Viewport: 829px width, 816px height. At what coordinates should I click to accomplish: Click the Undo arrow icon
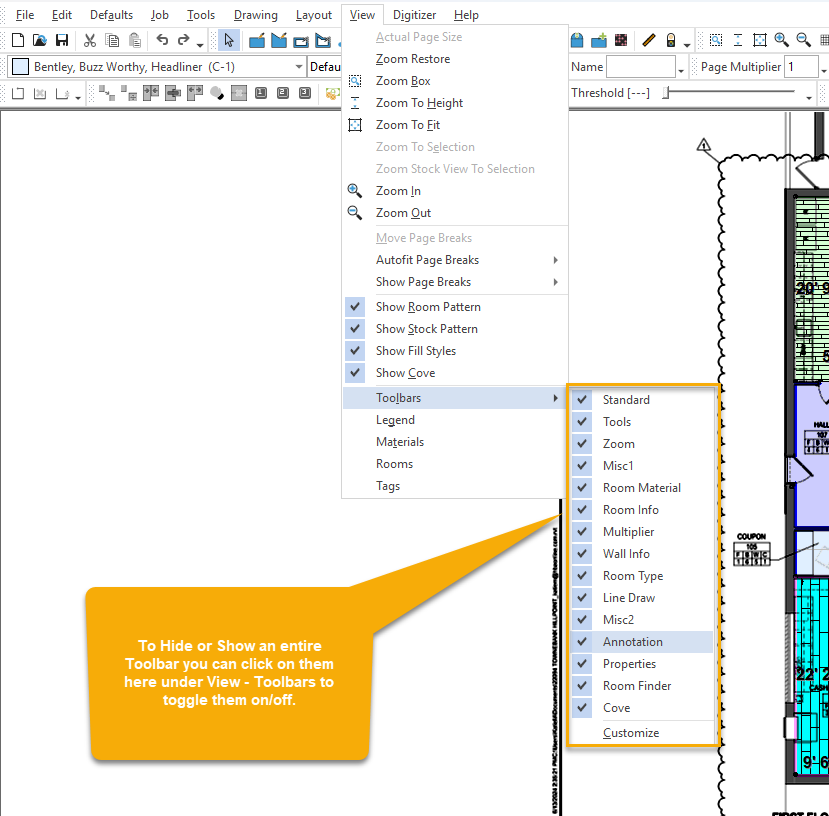162,40
